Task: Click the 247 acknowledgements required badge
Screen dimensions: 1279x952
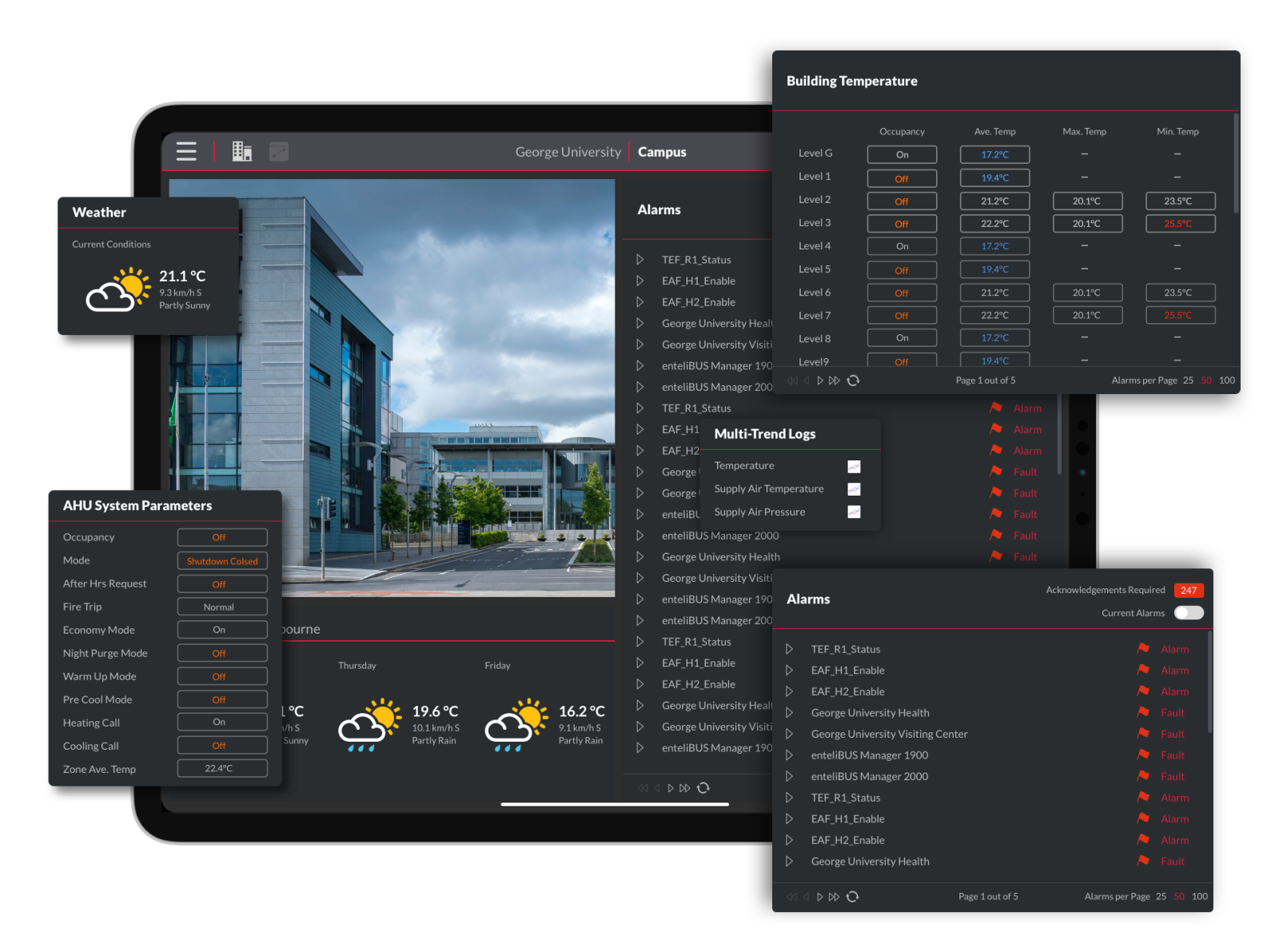Action: (1188, 591)
